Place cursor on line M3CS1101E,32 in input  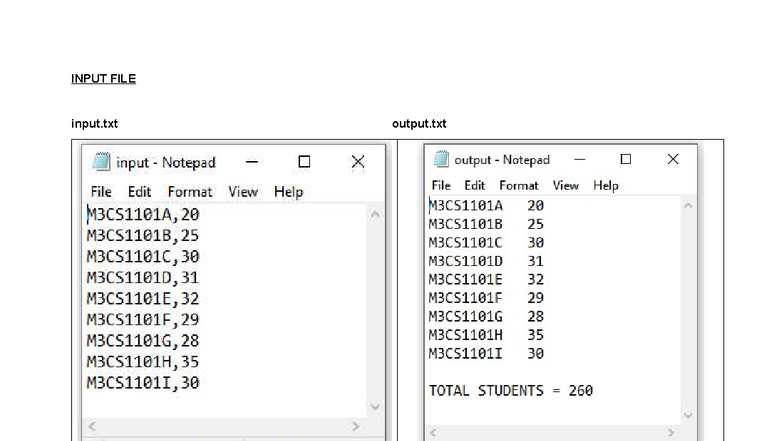143,299
